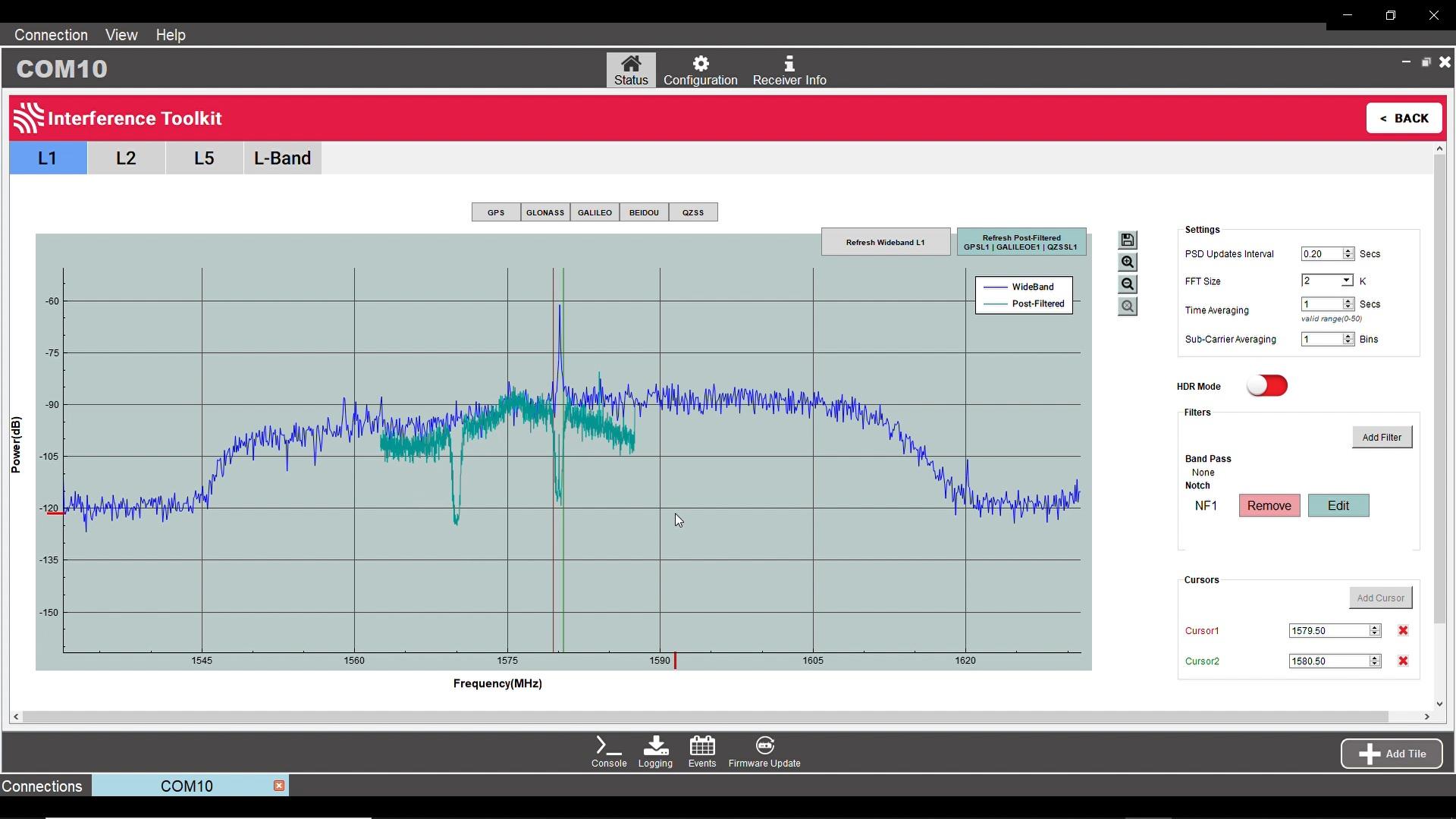Toggle HDR Mode switch
The width and height of the screenshot is (1456, 819).
1267,386
